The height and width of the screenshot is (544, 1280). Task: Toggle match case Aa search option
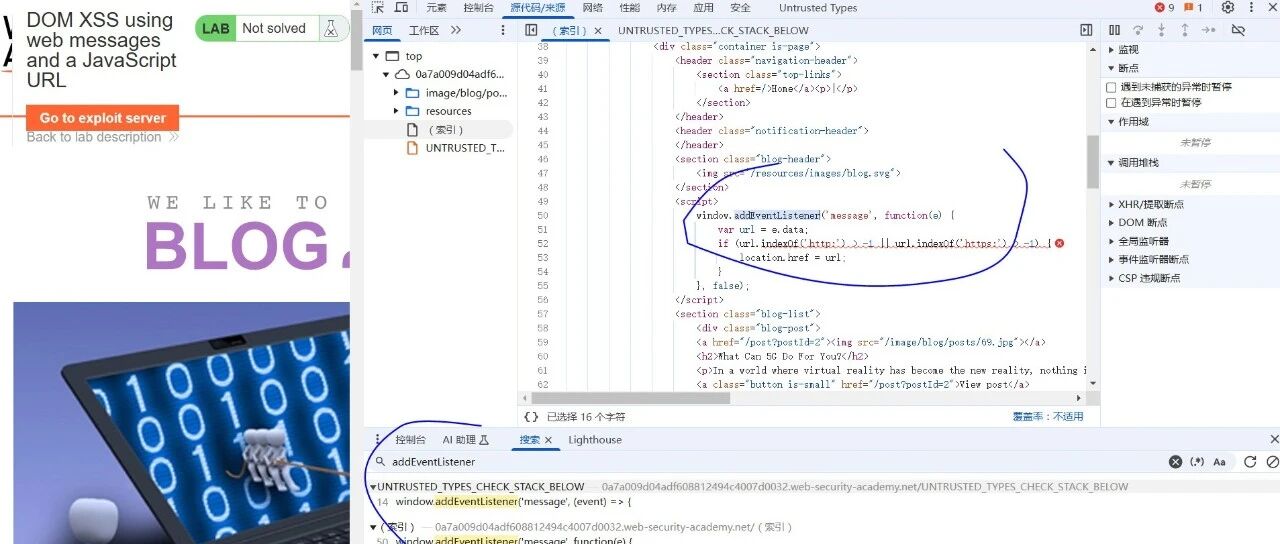click(1220, 462)
